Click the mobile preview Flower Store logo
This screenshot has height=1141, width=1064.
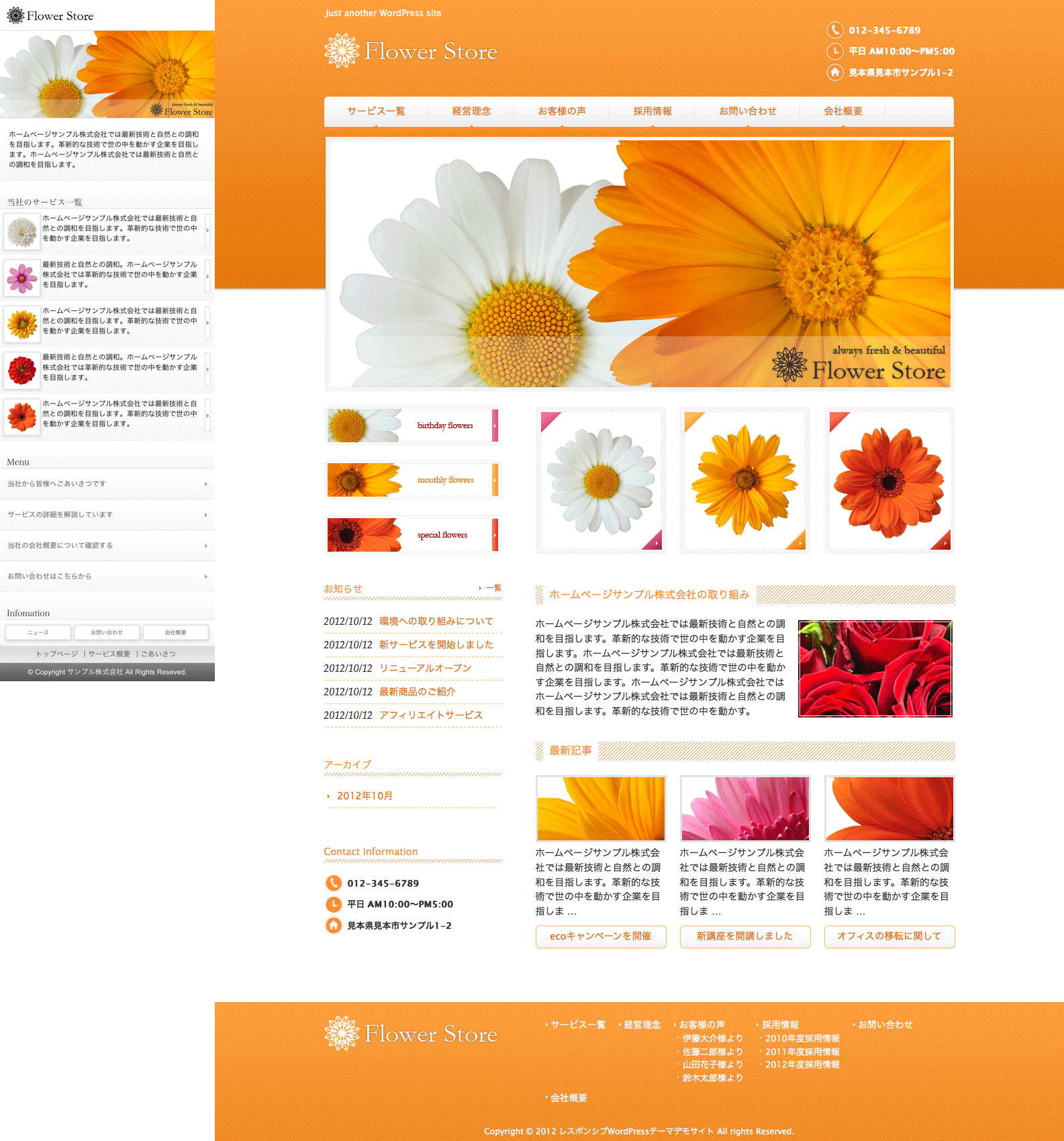[50, 15]
